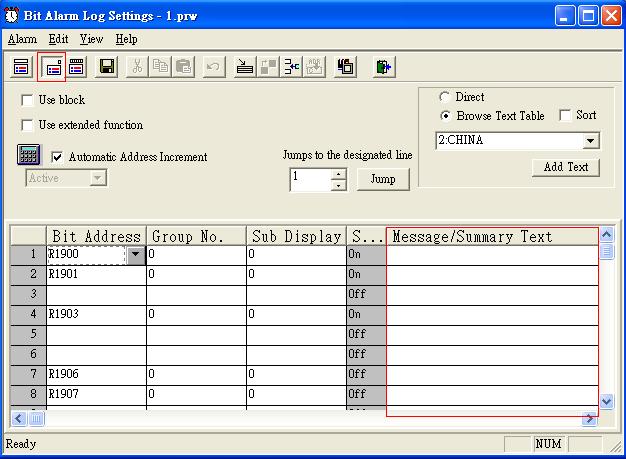Expand the 2:CHINA text table dropdown
Image resolution: width=626 pixels, height=459 pixels.
[590, 141]
